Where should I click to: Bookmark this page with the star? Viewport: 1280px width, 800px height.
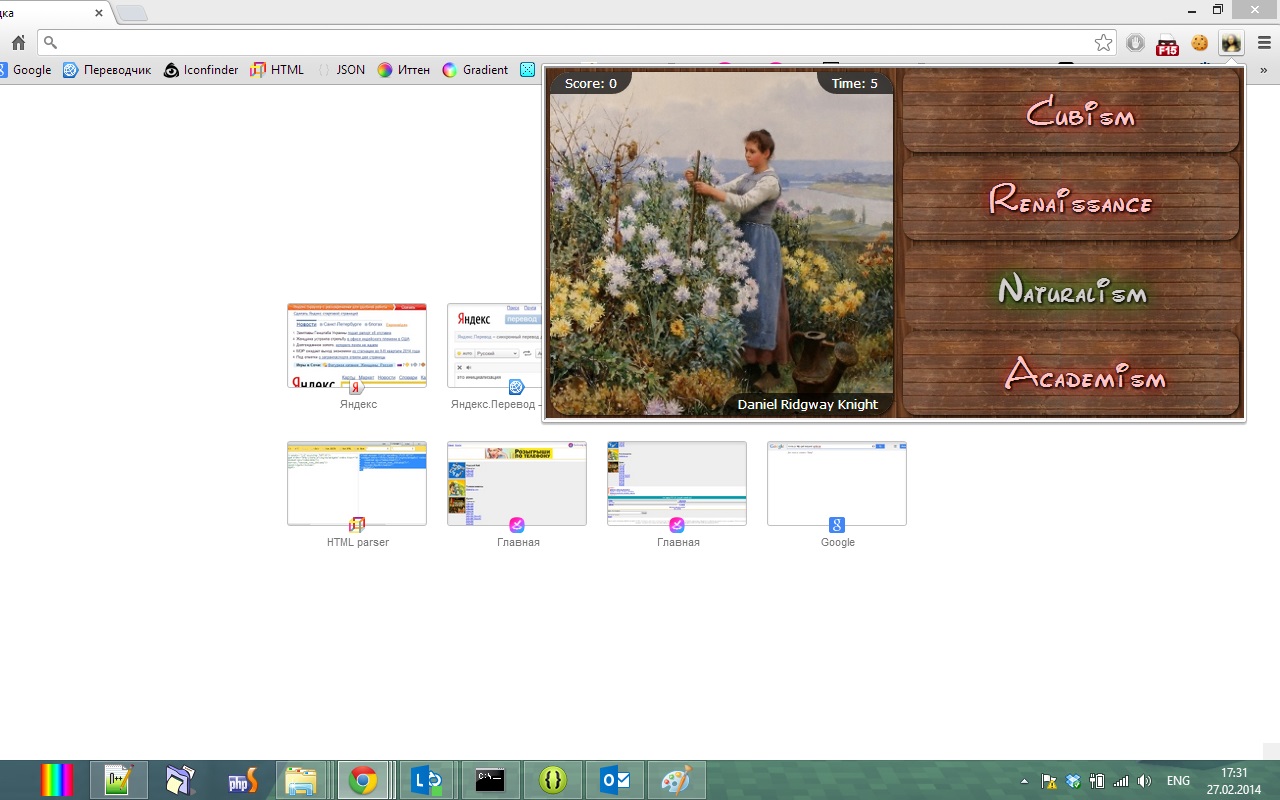tap(1103, 43)
